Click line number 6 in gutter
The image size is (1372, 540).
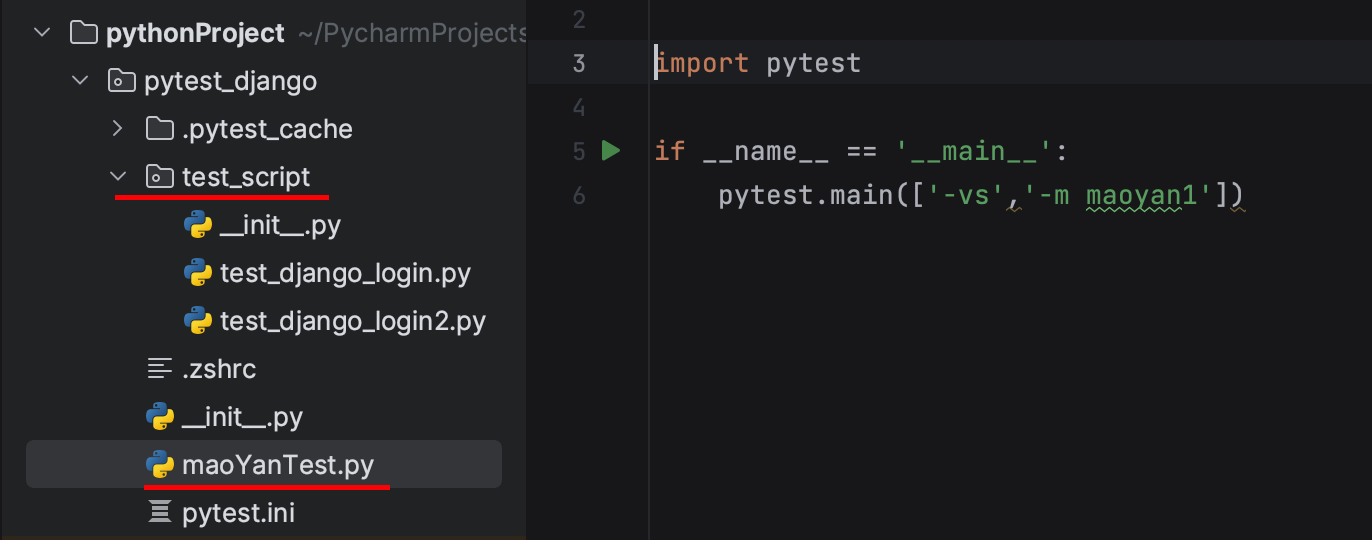(x=579, y=195)
